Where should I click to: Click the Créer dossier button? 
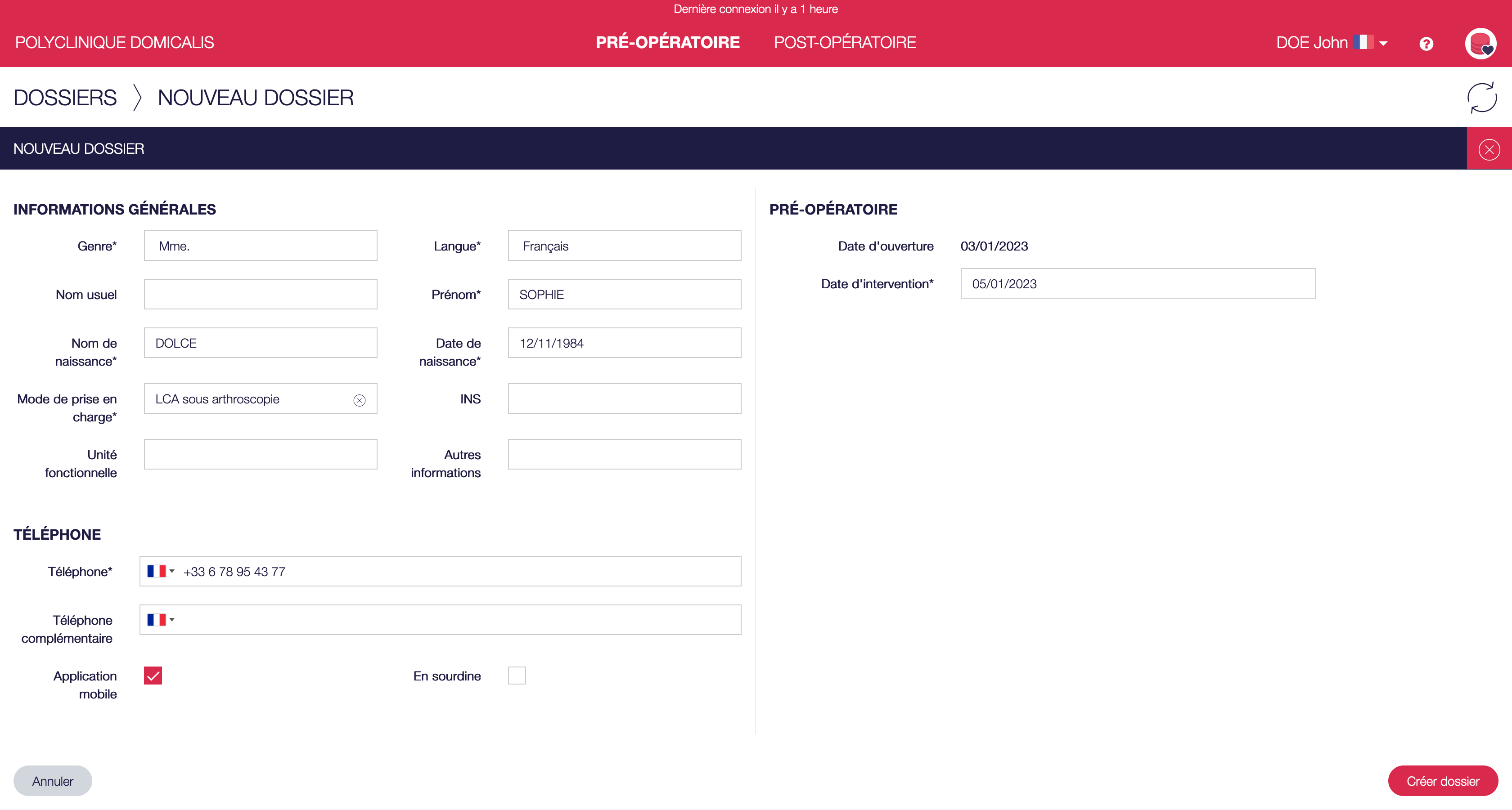[1443, 781]
